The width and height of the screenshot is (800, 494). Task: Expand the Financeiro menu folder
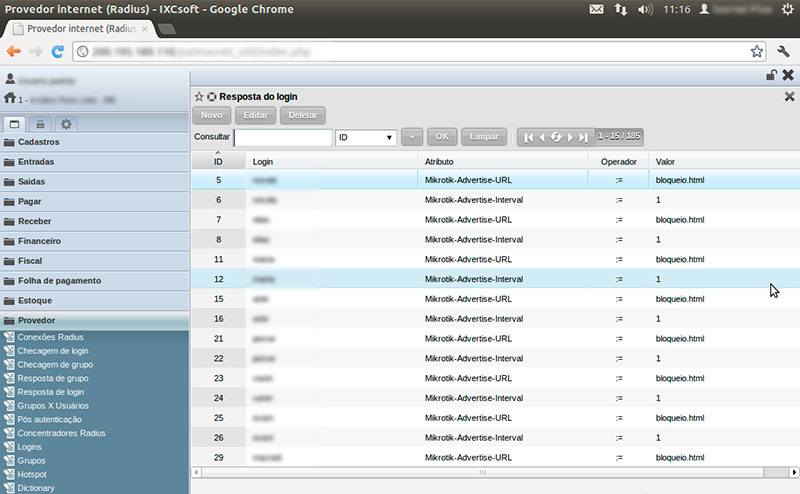(x=94, y=241)
